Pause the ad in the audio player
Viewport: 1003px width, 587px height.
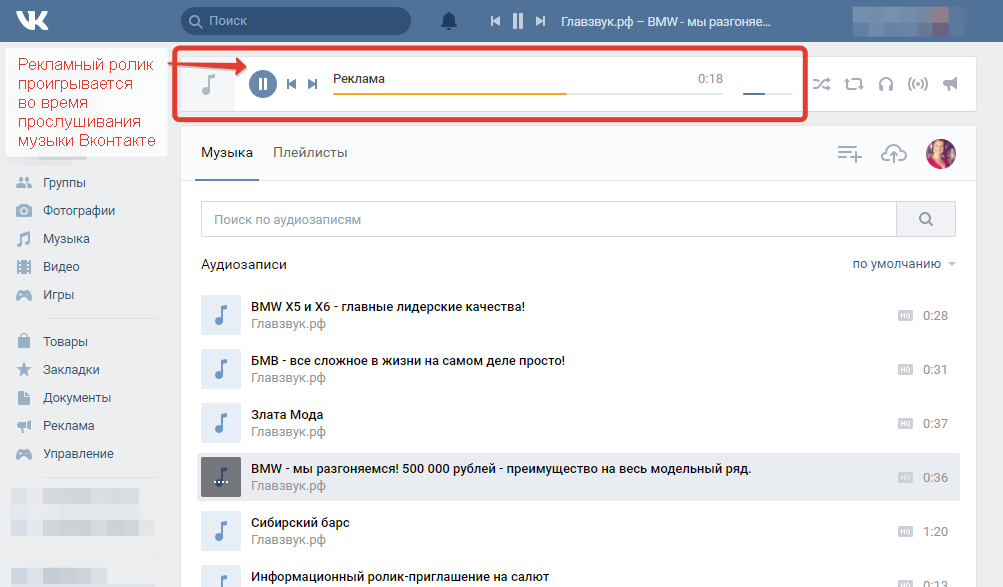262,84
